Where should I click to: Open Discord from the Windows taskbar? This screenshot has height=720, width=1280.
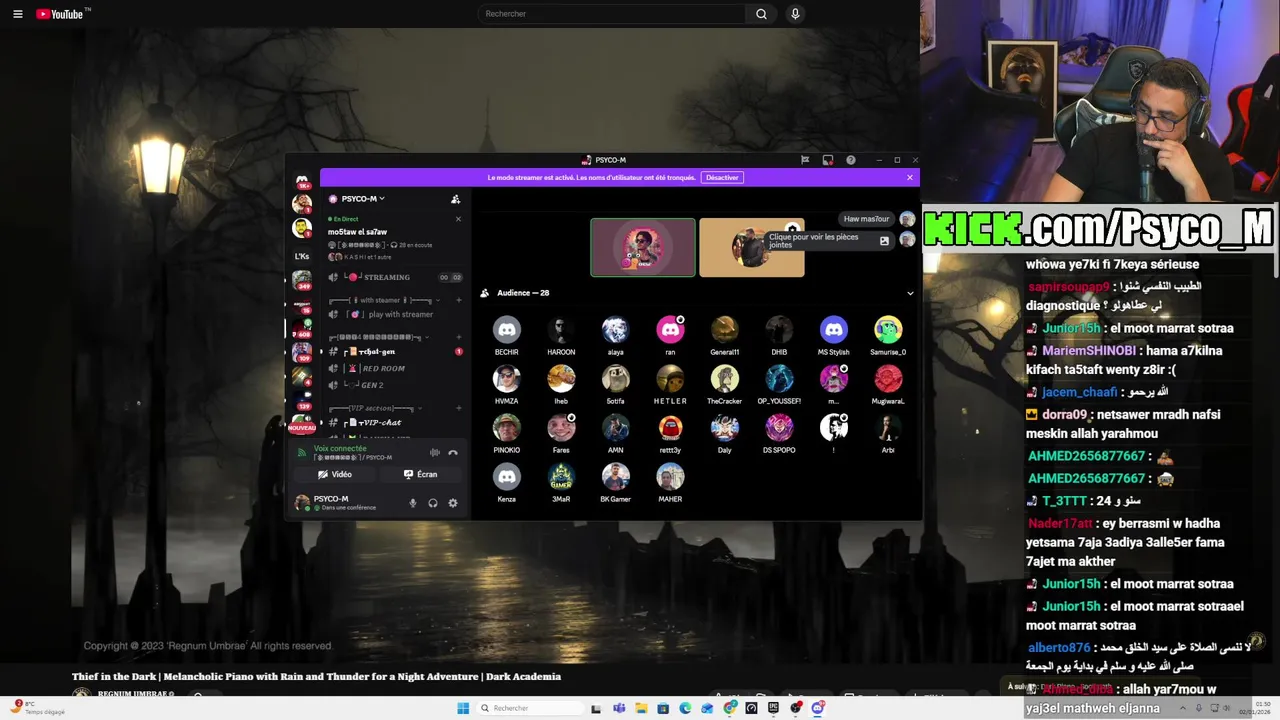tap(818, 708)
